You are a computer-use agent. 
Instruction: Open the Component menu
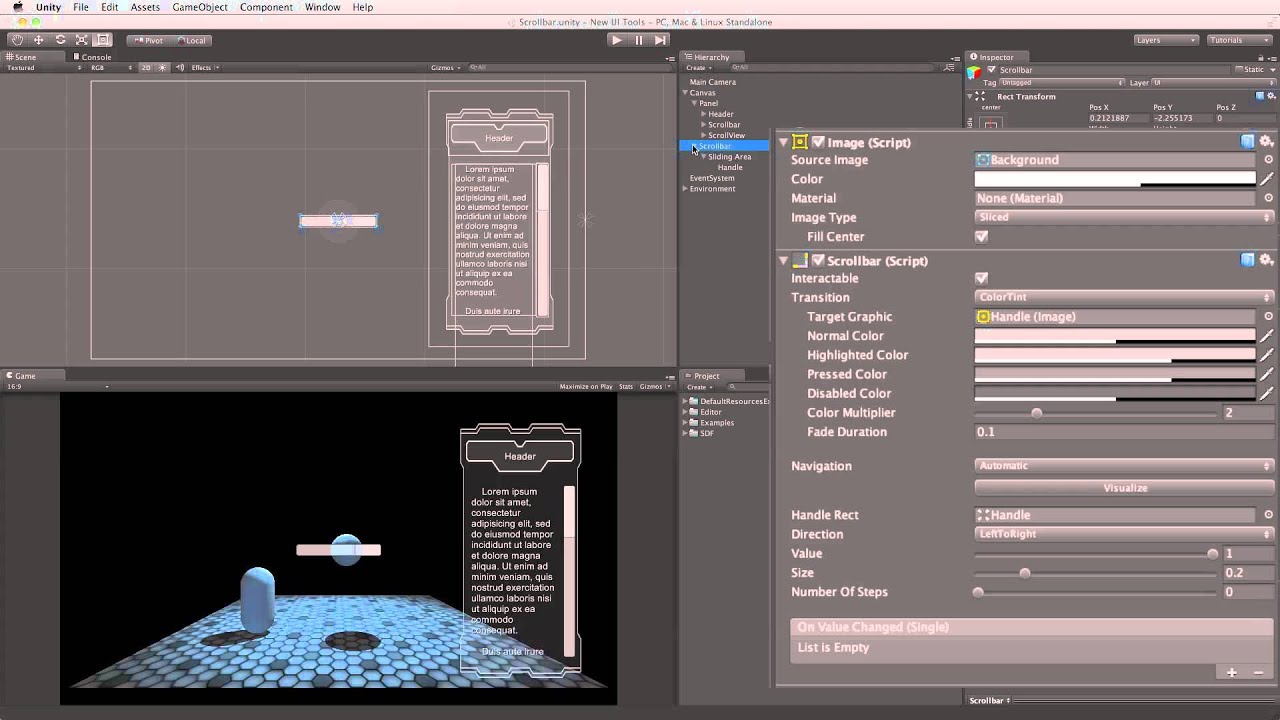pyautogui.click(x=266, y=7)
